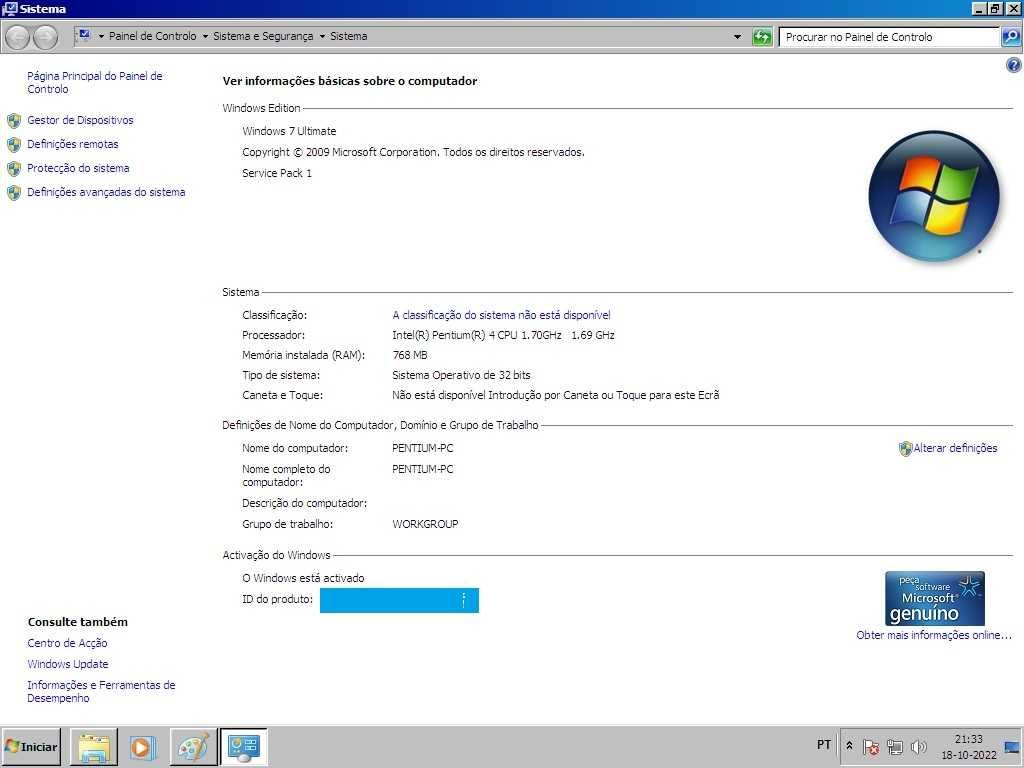
Task: Click the Action Center flag tray icon
Action: click(871, 746)
